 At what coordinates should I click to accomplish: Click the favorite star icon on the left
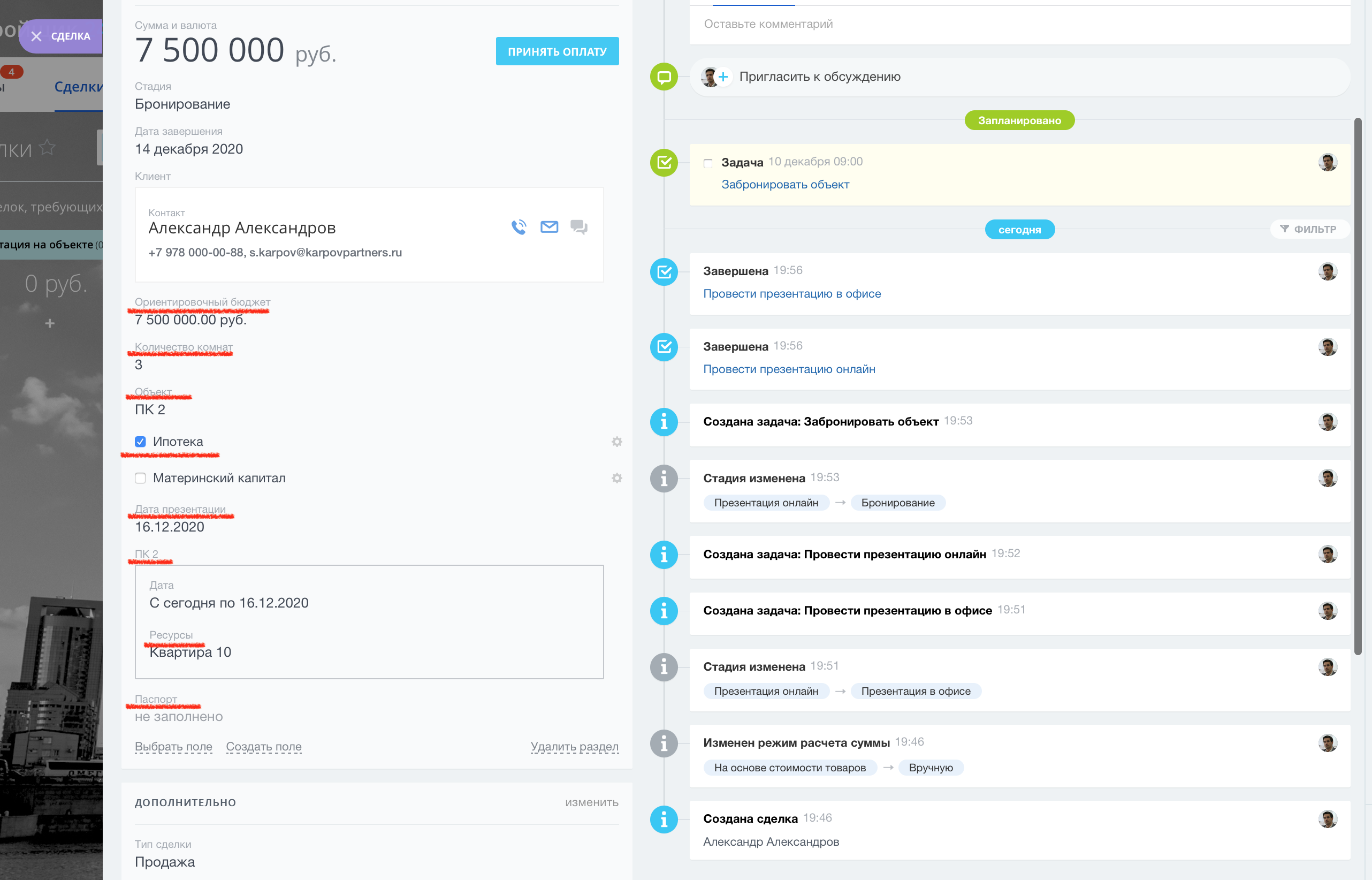click(x=48, y=148)
